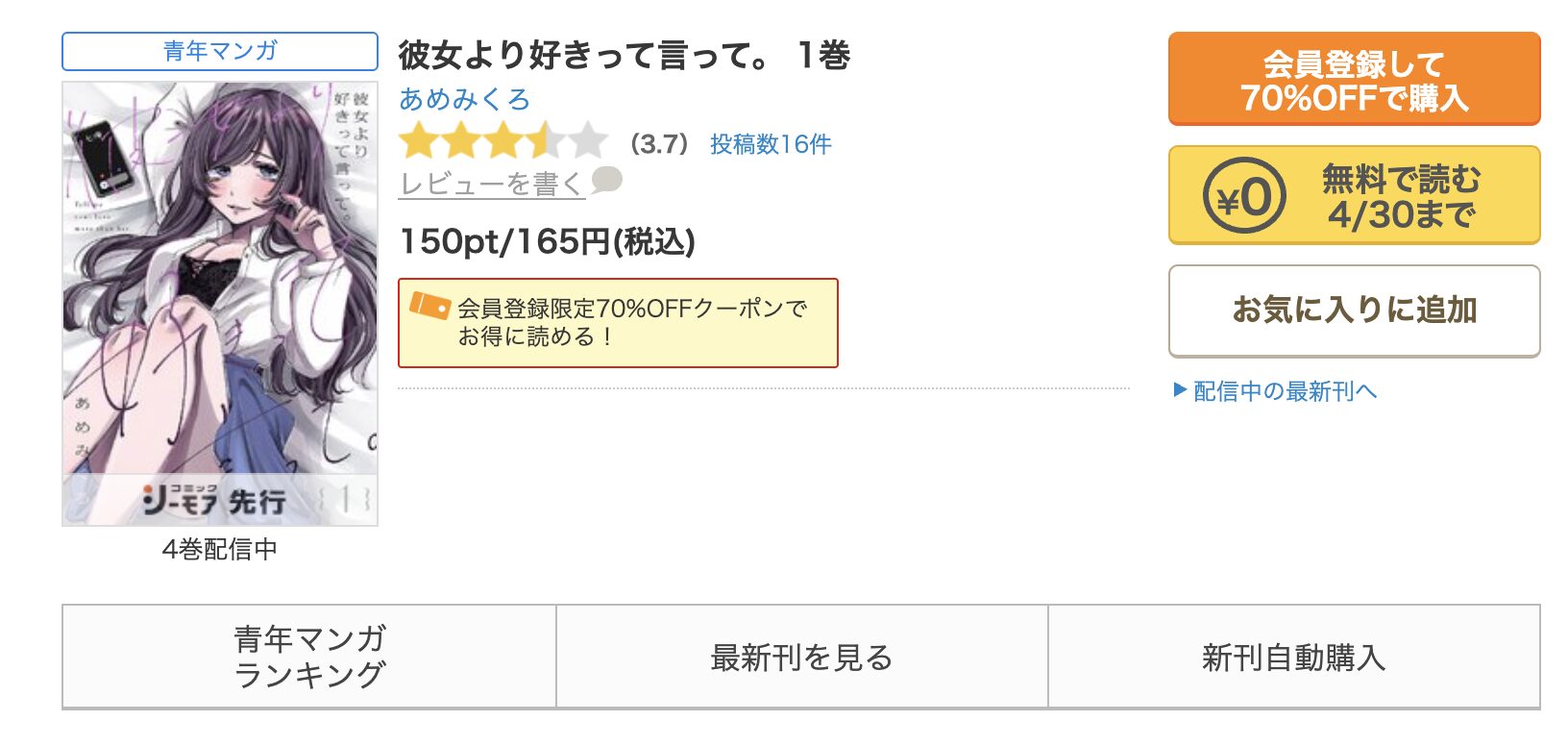Click the 70%OFF coupon banner
1568x746 pixels.
click(x=618, y=323)
